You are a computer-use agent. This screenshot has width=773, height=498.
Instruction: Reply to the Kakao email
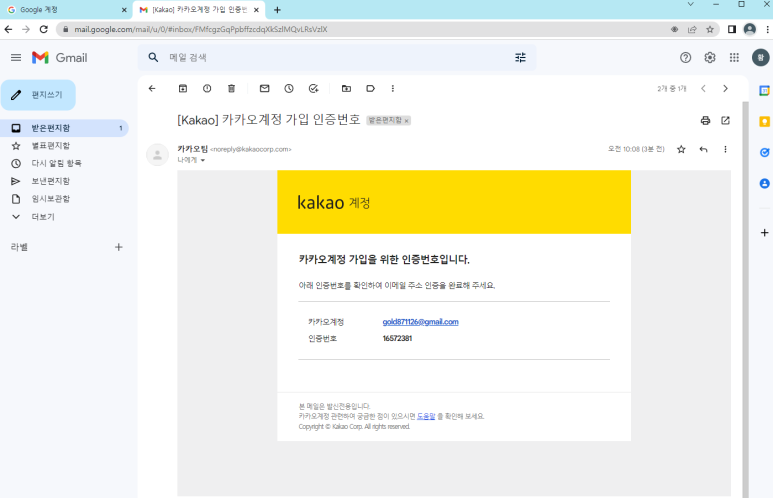[x=703, y=149]
